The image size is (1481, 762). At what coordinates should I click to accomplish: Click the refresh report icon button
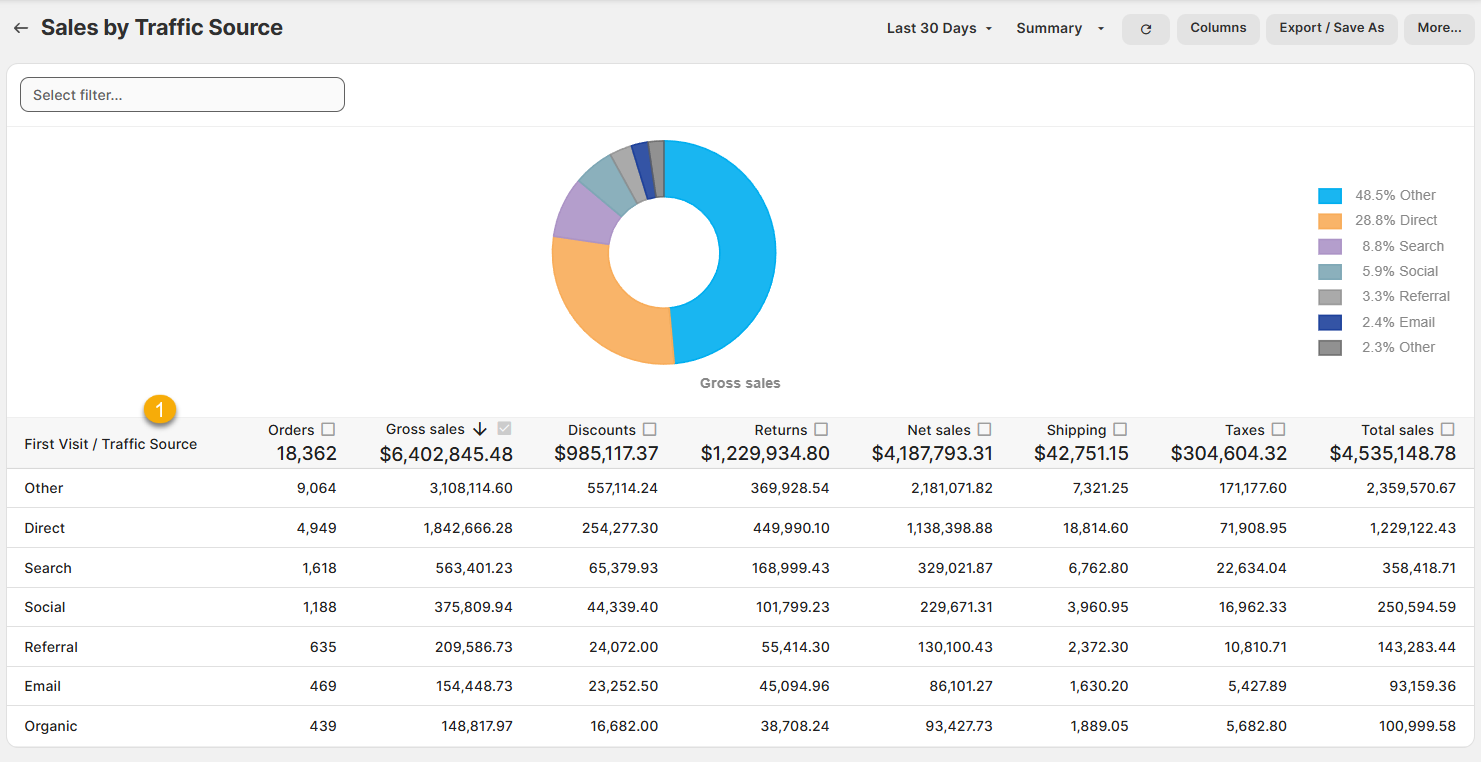click(x=1146, y=29)
